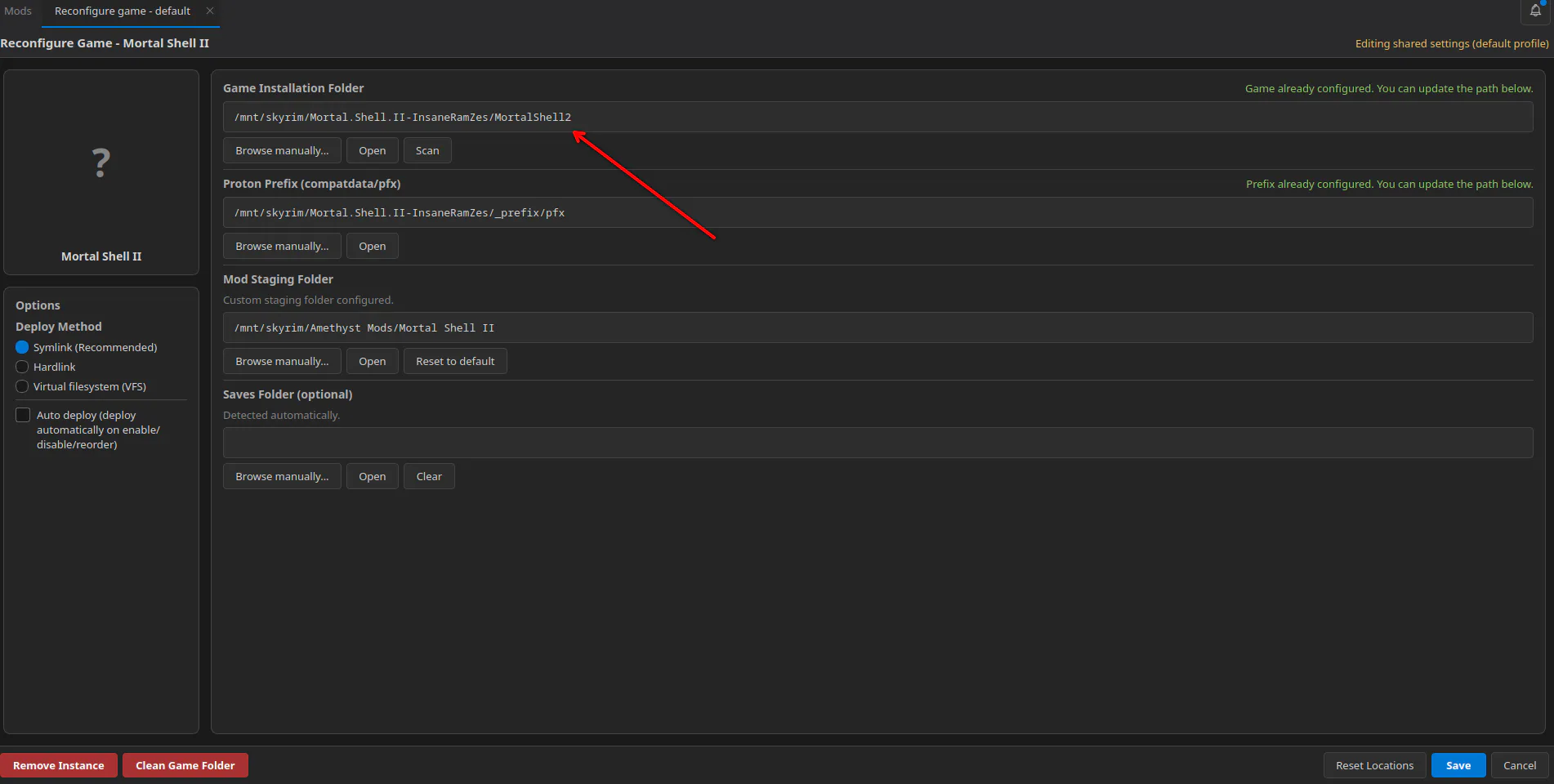Select Virtual filesystem (VFS) deploy method
Screen dimensions: 1554x784
pyautogui.click(x=22, y=386)
